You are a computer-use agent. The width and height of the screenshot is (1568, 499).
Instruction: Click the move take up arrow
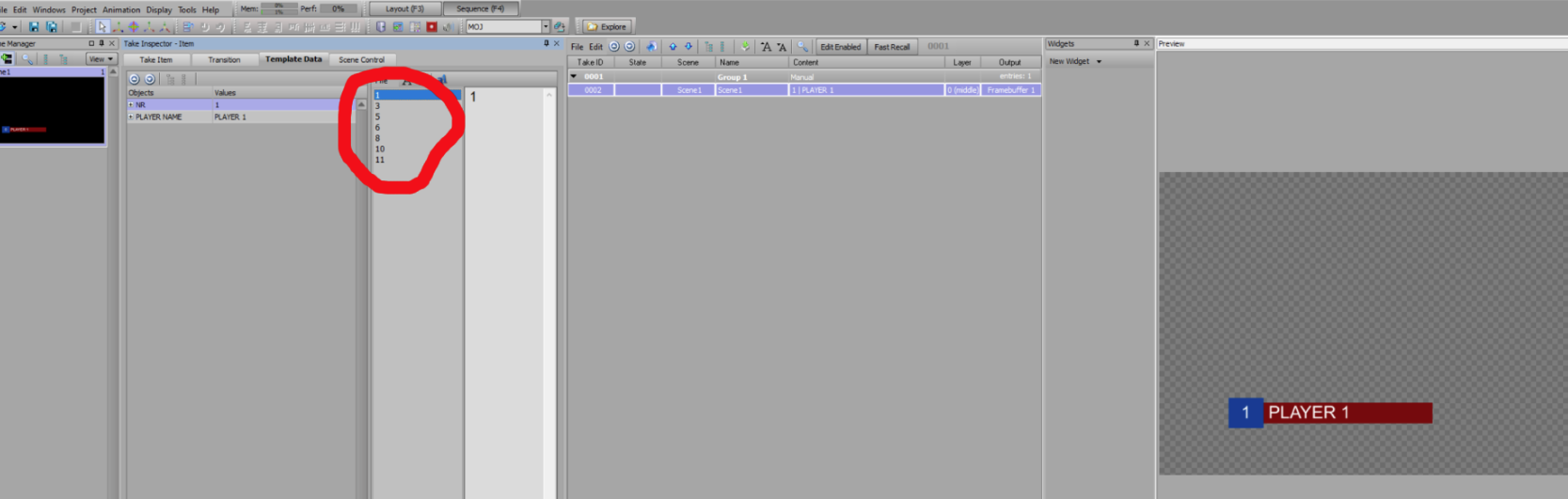(673, 46)
